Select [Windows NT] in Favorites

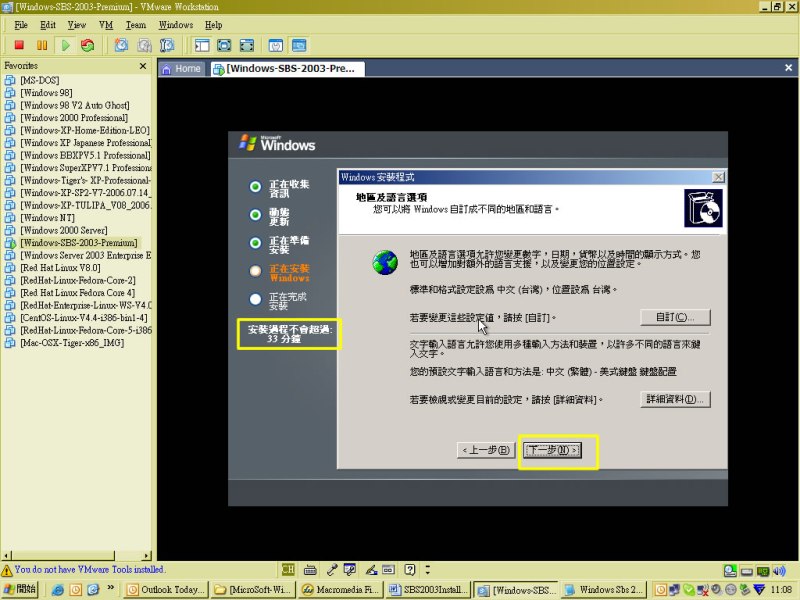(47, 218)
